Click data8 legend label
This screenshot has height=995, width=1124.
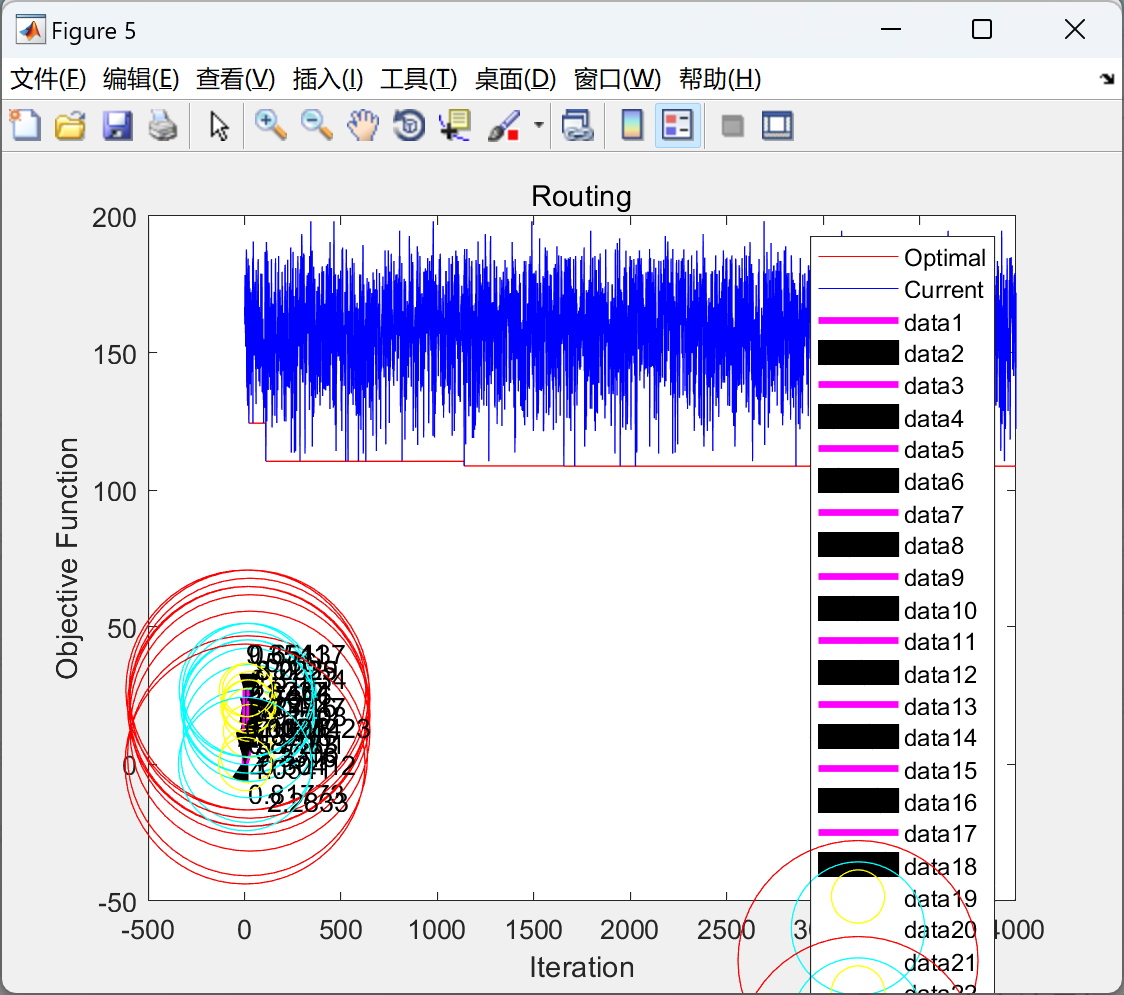(x=933, y=546)
